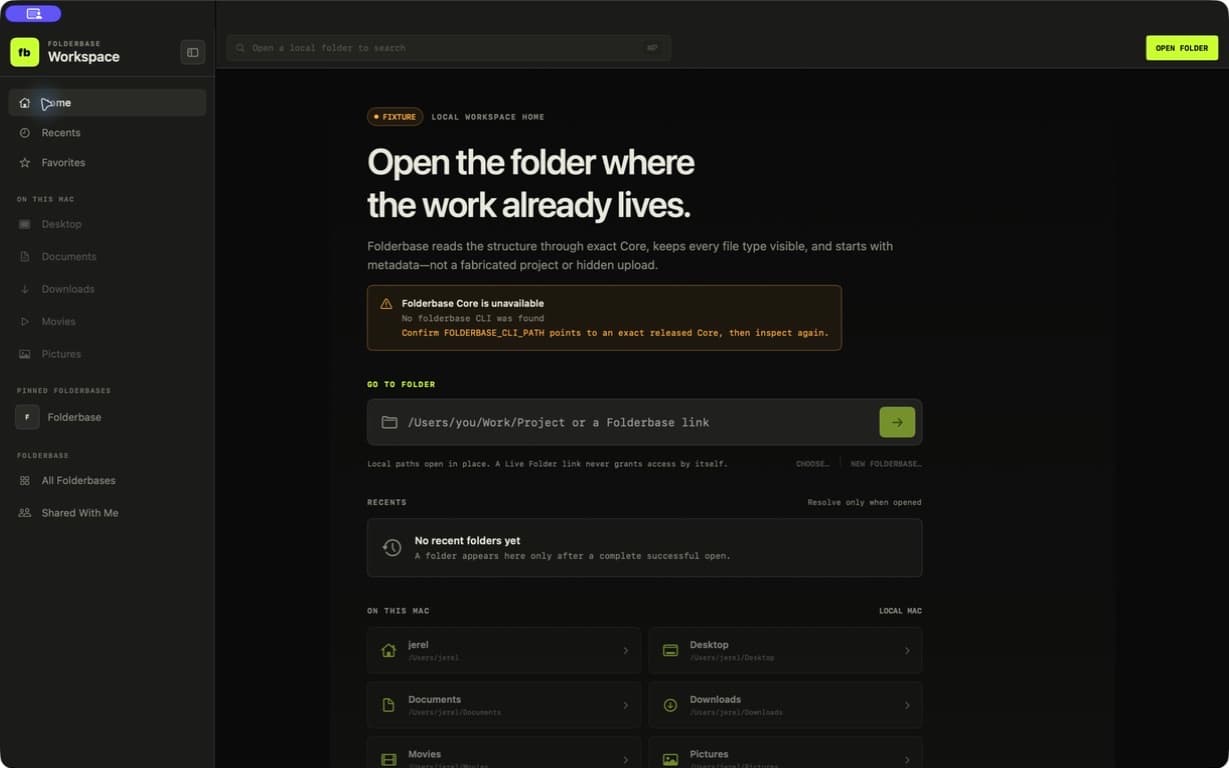Select Desktop in the sidebar
Image resolution: width=1229 pixels, height=768 pixels.
pyautogui.click(x=108, y=225)
